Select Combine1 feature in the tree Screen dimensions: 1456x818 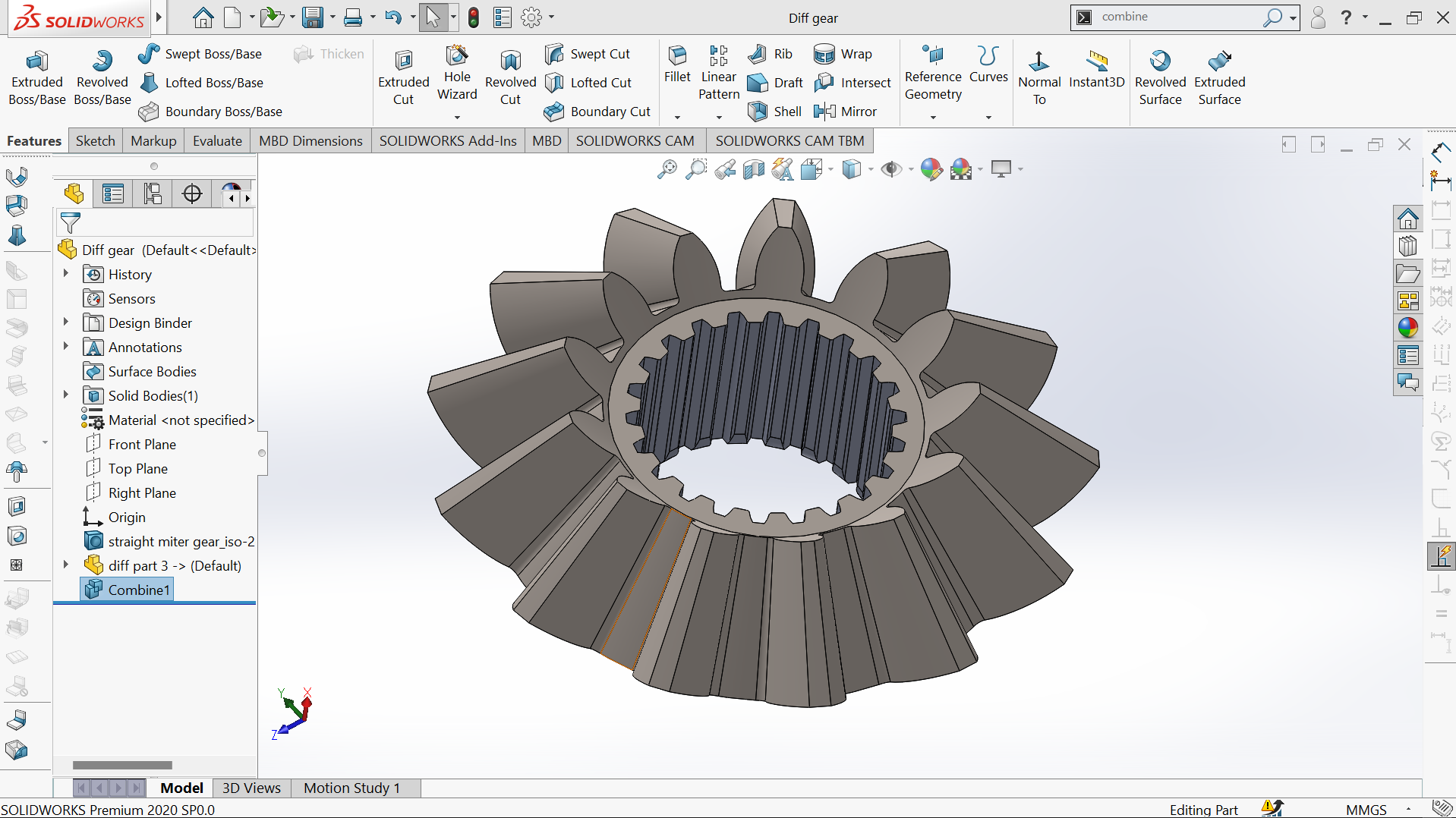point(138,590)
